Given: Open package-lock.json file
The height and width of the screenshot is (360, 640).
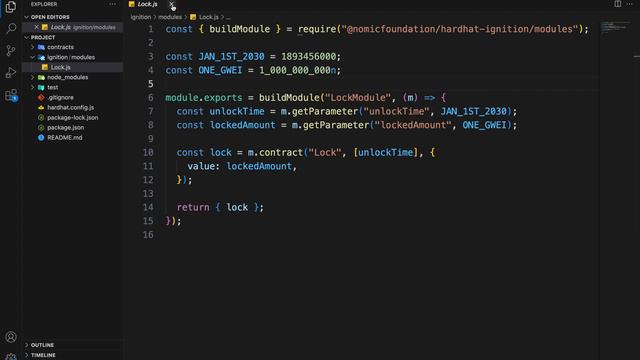Looking at the screenshot, I should (72, 118).
